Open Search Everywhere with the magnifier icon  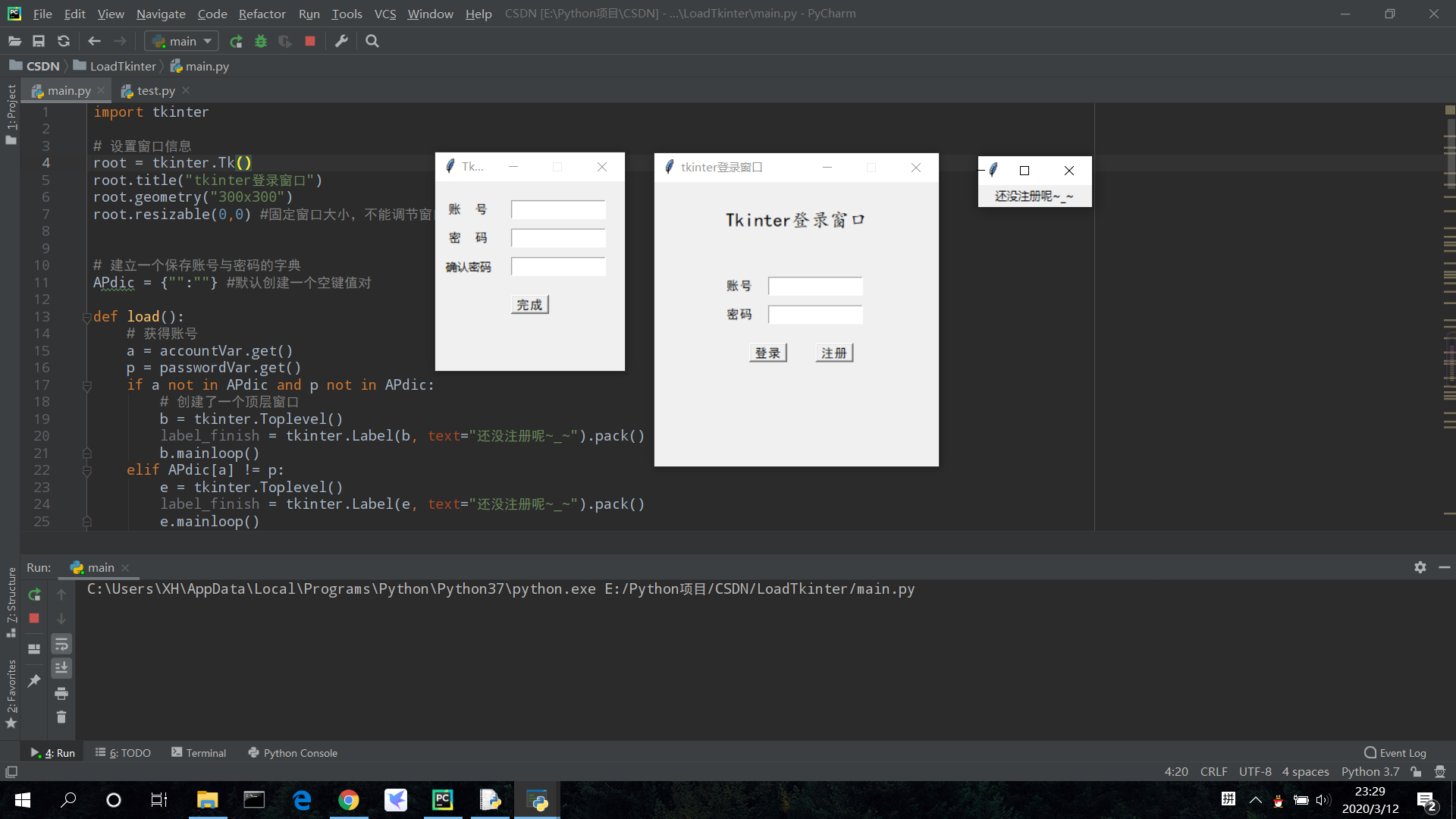[372, 41]
